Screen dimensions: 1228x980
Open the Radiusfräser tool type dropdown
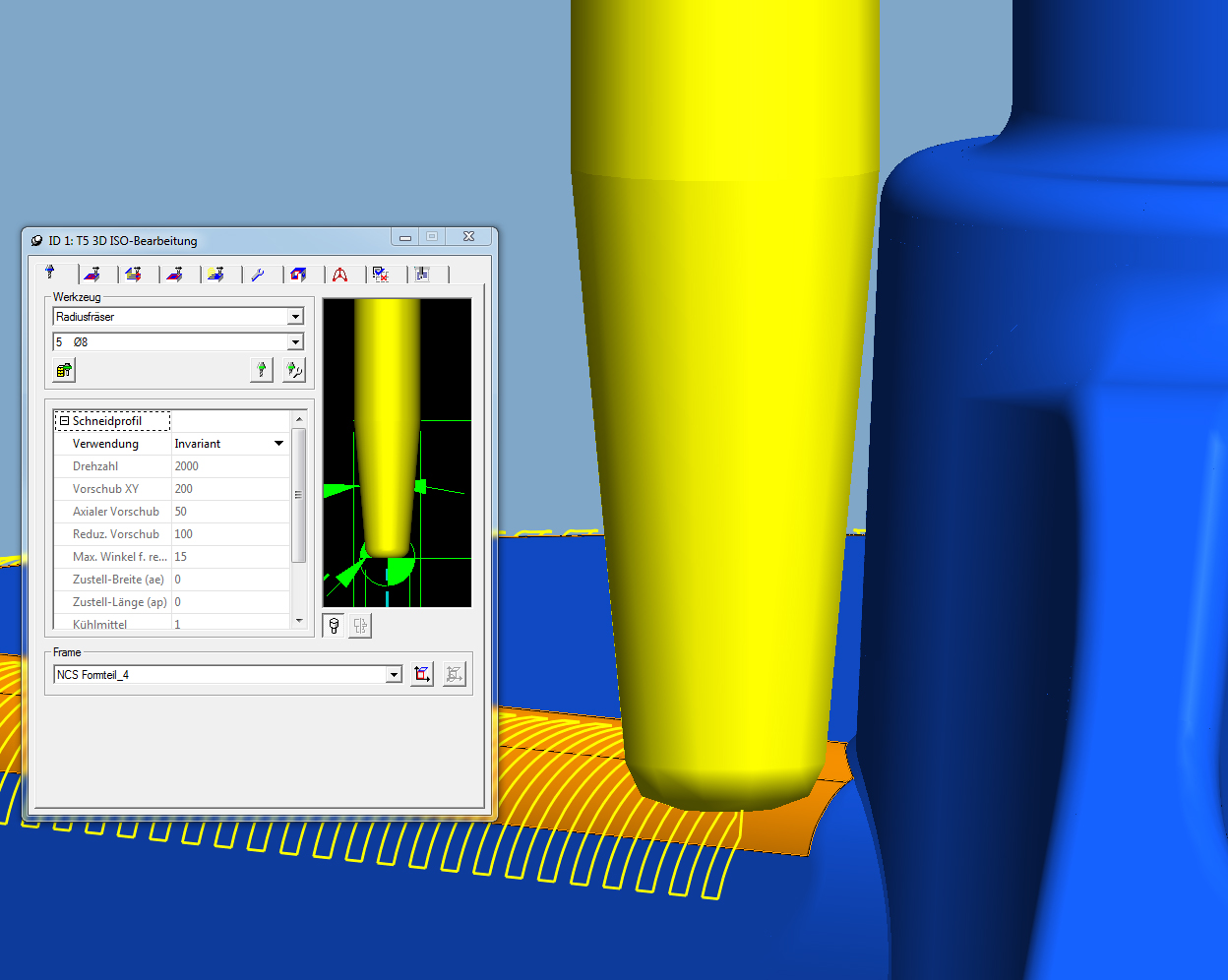coord(295,317)
